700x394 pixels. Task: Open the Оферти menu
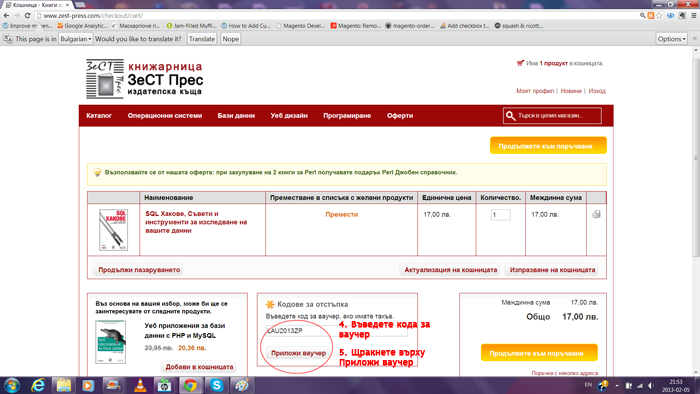click(x=400, y=116)
